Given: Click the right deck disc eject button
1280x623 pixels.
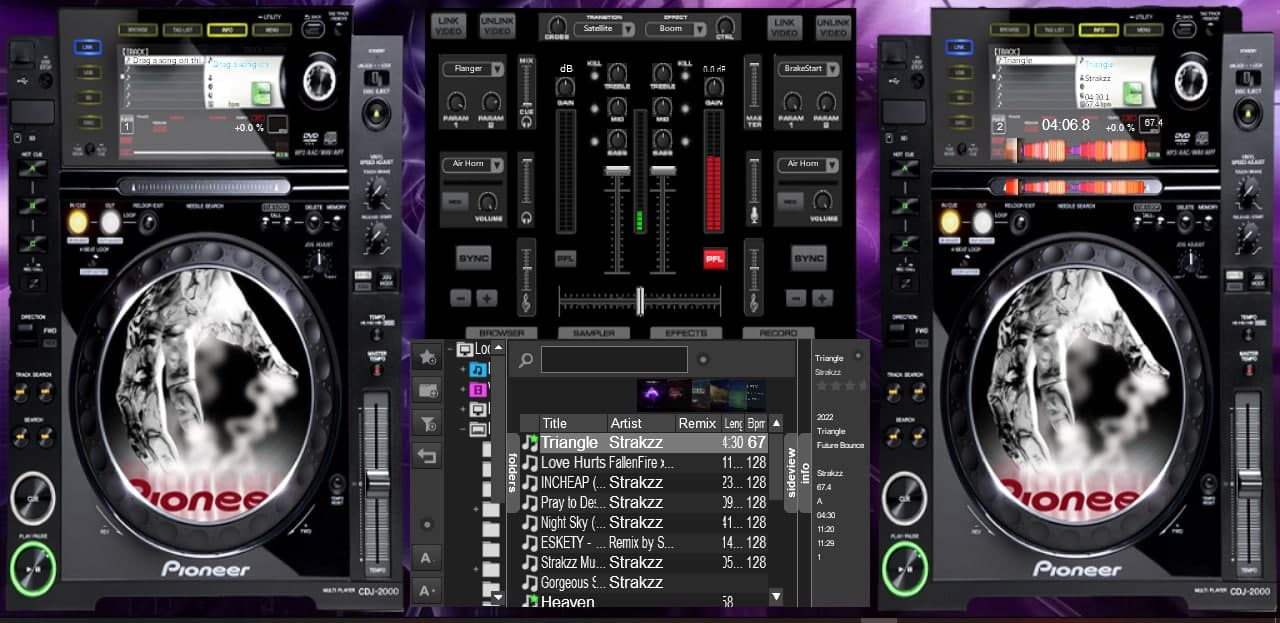Looking at the screenshot, I should click(x=1247, y=116).
